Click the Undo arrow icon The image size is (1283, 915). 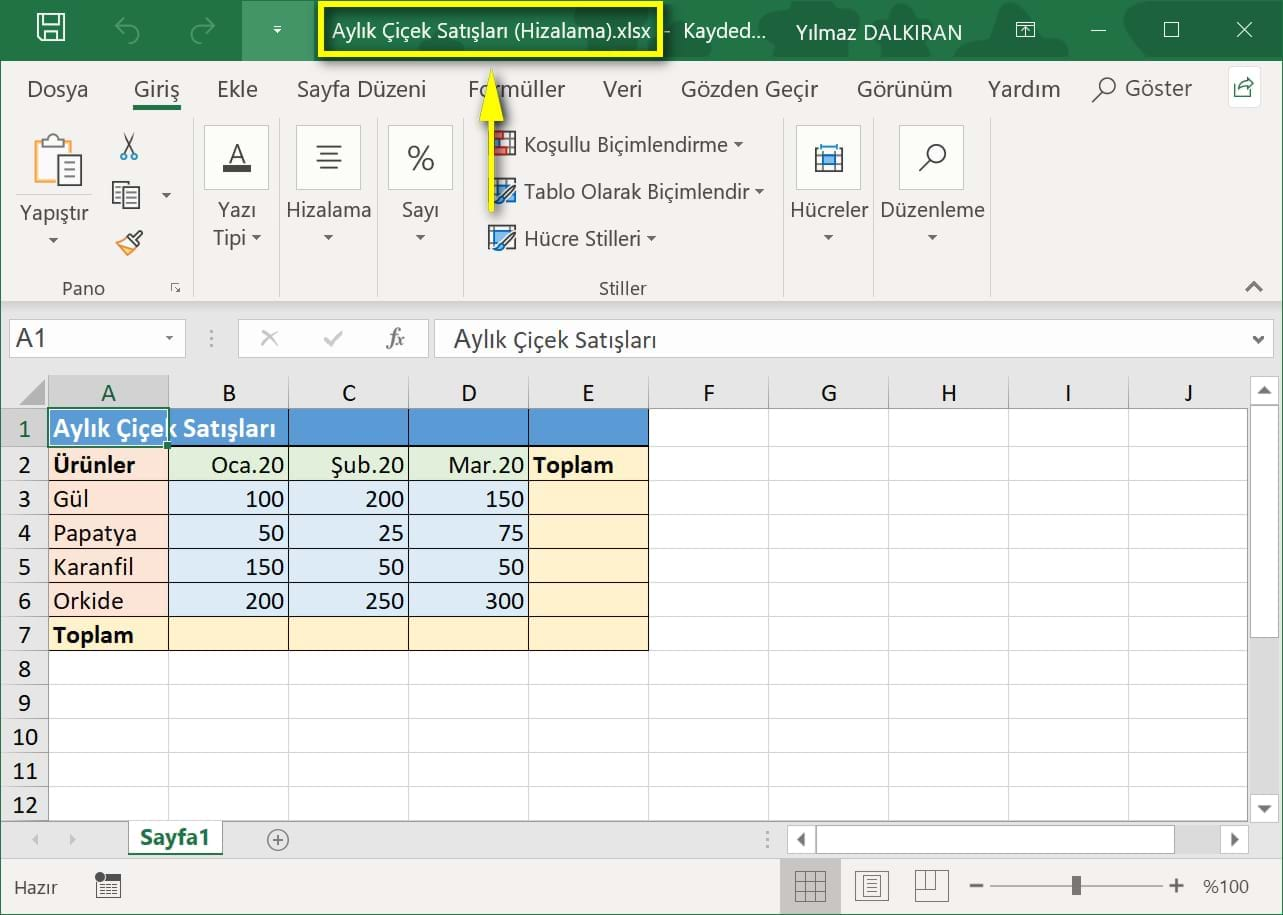coord(128,30)
